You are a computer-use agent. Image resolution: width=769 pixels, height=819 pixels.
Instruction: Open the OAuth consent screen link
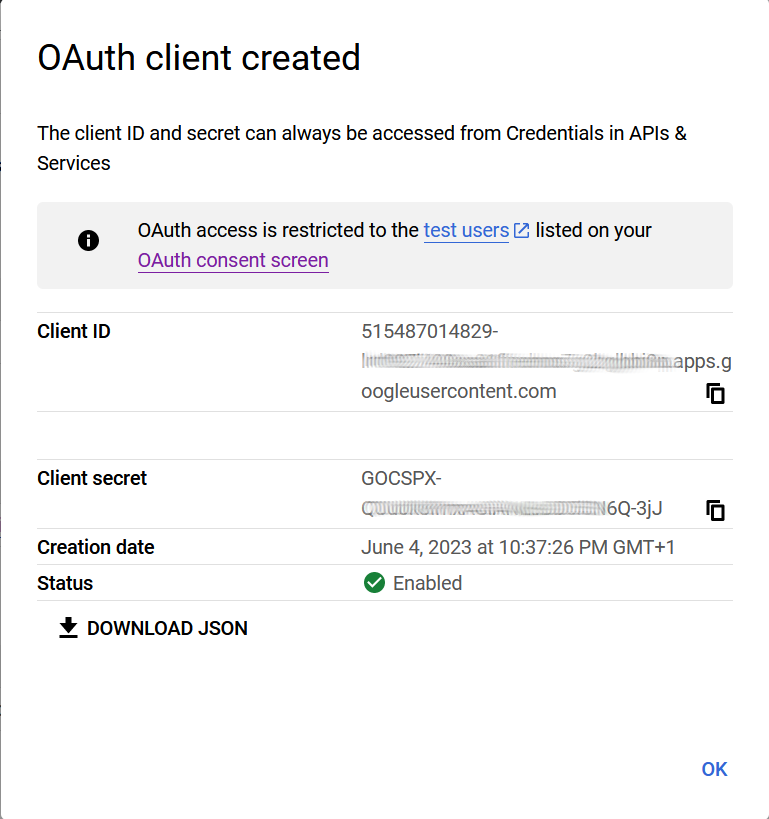pos(233,260)
